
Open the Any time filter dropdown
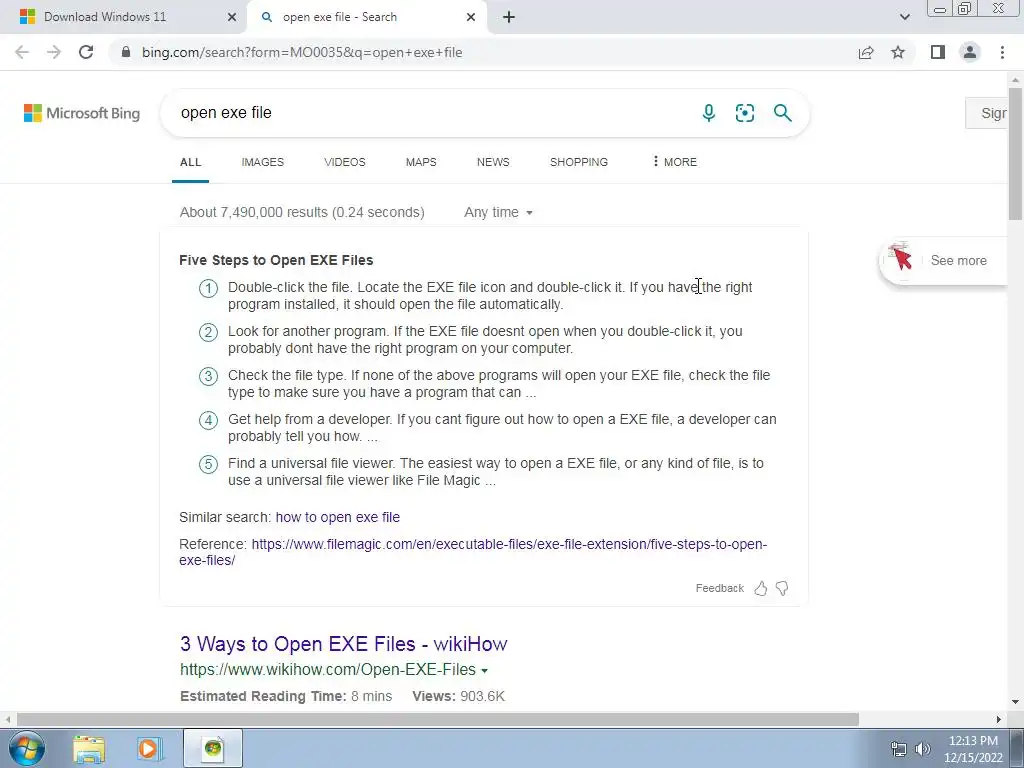(x=498, y=212)
